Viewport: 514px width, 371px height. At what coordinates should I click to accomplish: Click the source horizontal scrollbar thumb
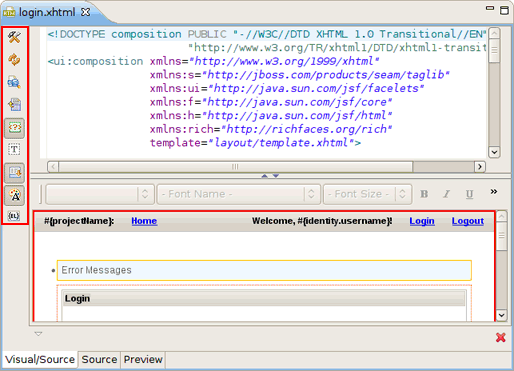click(x=235, y=167)
